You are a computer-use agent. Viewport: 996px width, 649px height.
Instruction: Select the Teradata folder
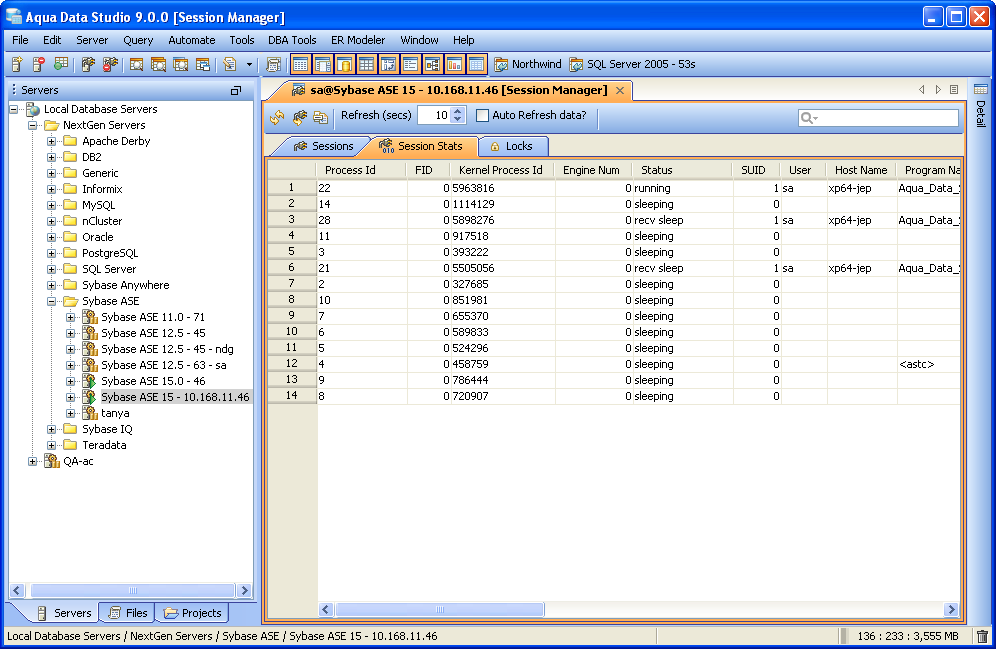point(104,445)
